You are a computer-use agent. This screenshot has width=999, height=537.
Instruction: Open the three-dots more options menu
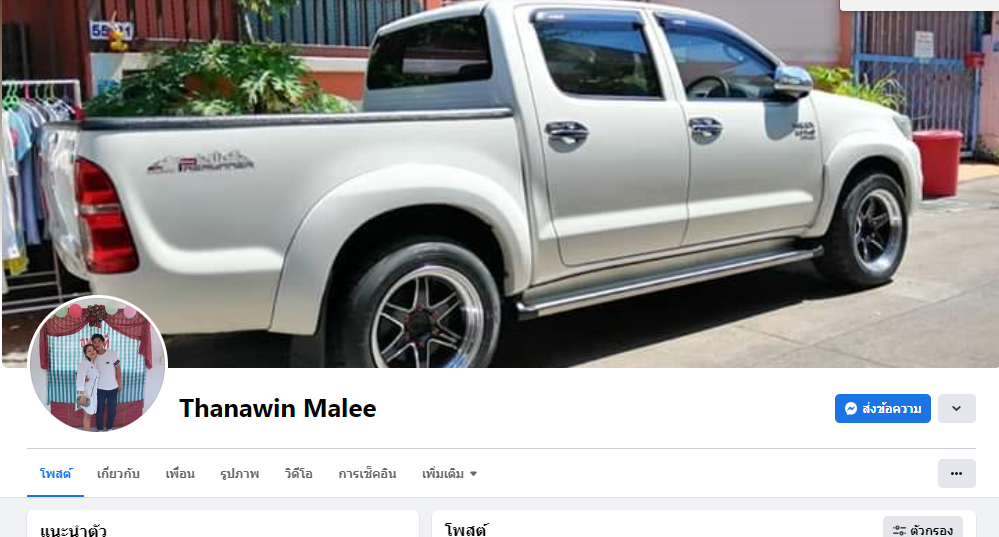[956, 473]
